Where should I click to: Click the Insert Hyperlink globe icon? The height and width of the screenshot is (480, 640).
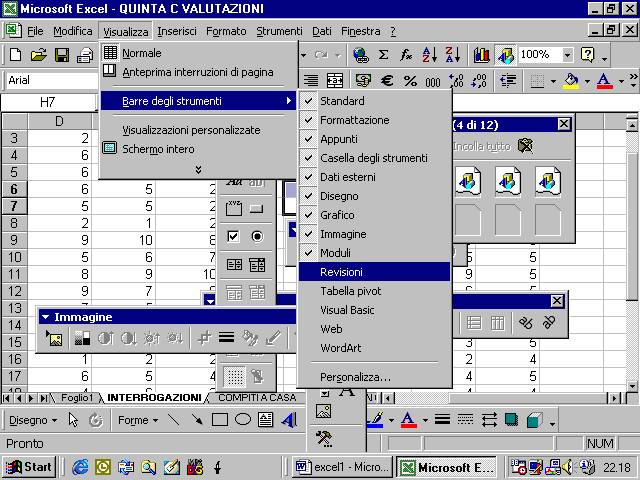pyautogui.click(x=360, y=55)
